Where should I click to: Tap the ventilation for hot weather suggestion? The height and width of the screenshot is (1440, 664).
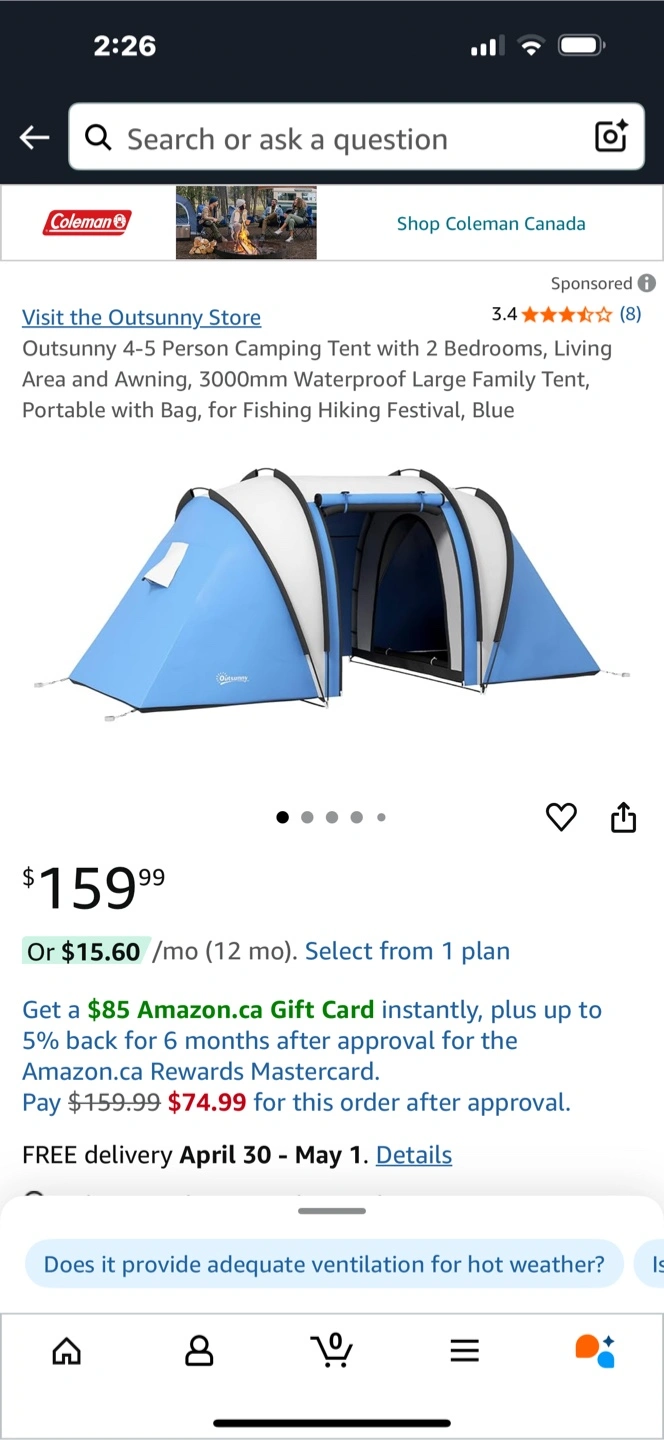(x=324, y=1264)
